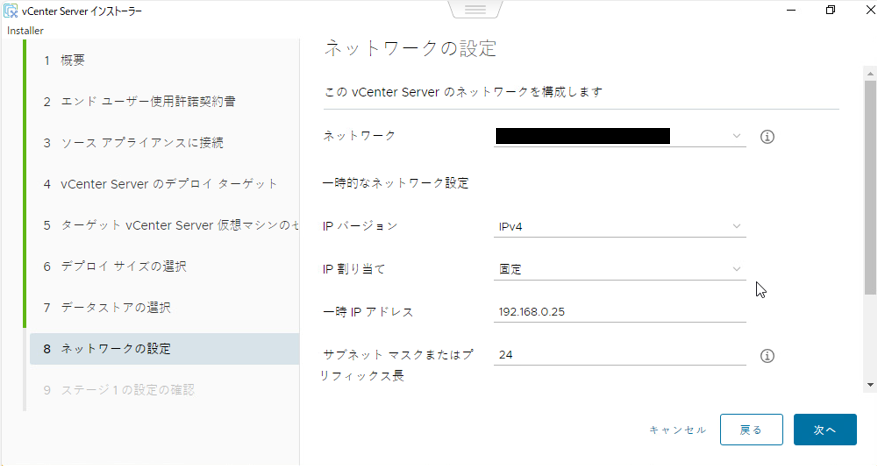
Task: Click the vCenter Server installer title icon
Action: click(x=11, y=11)
